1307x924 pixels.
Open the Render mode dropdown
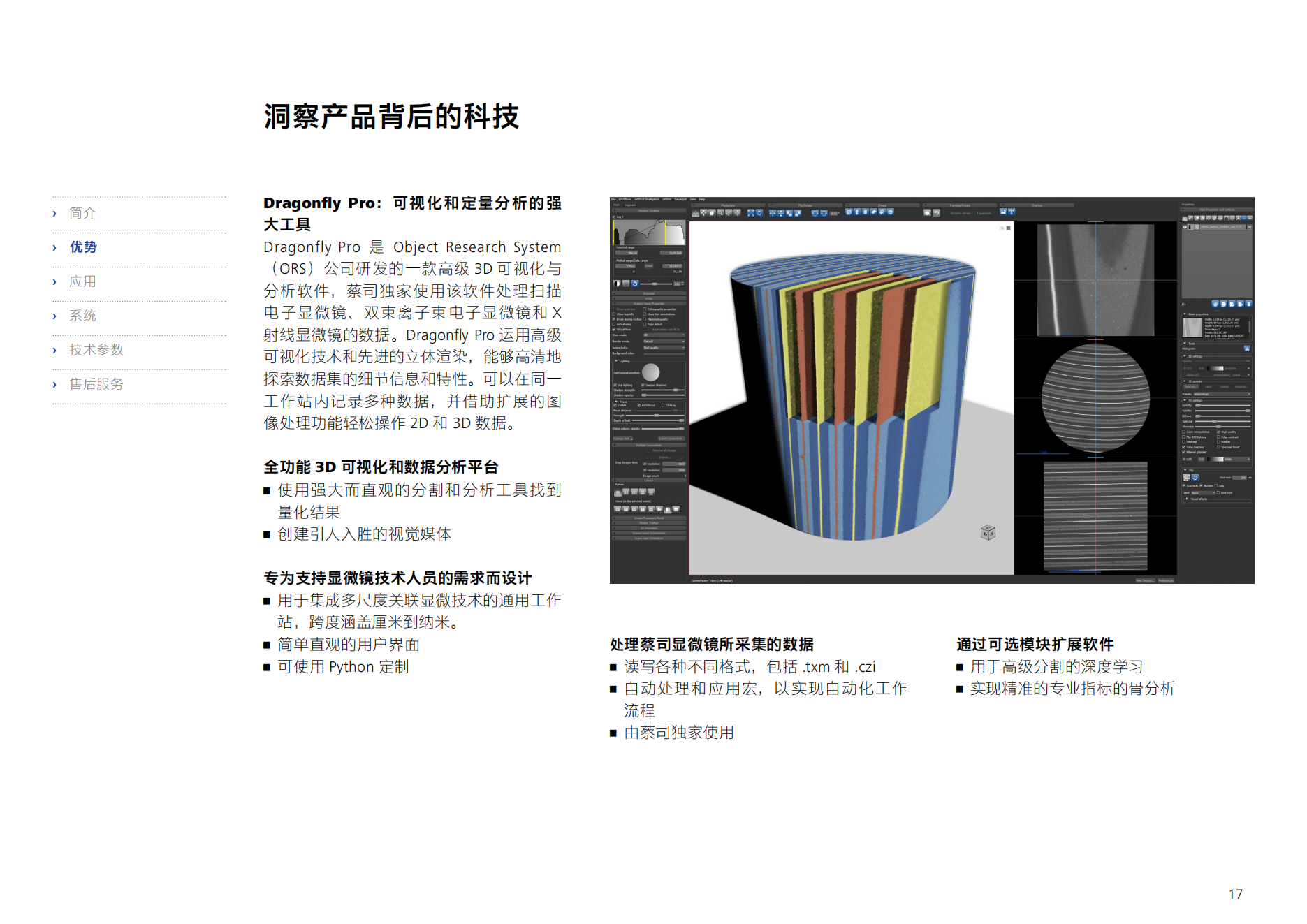tap(664, 342)
